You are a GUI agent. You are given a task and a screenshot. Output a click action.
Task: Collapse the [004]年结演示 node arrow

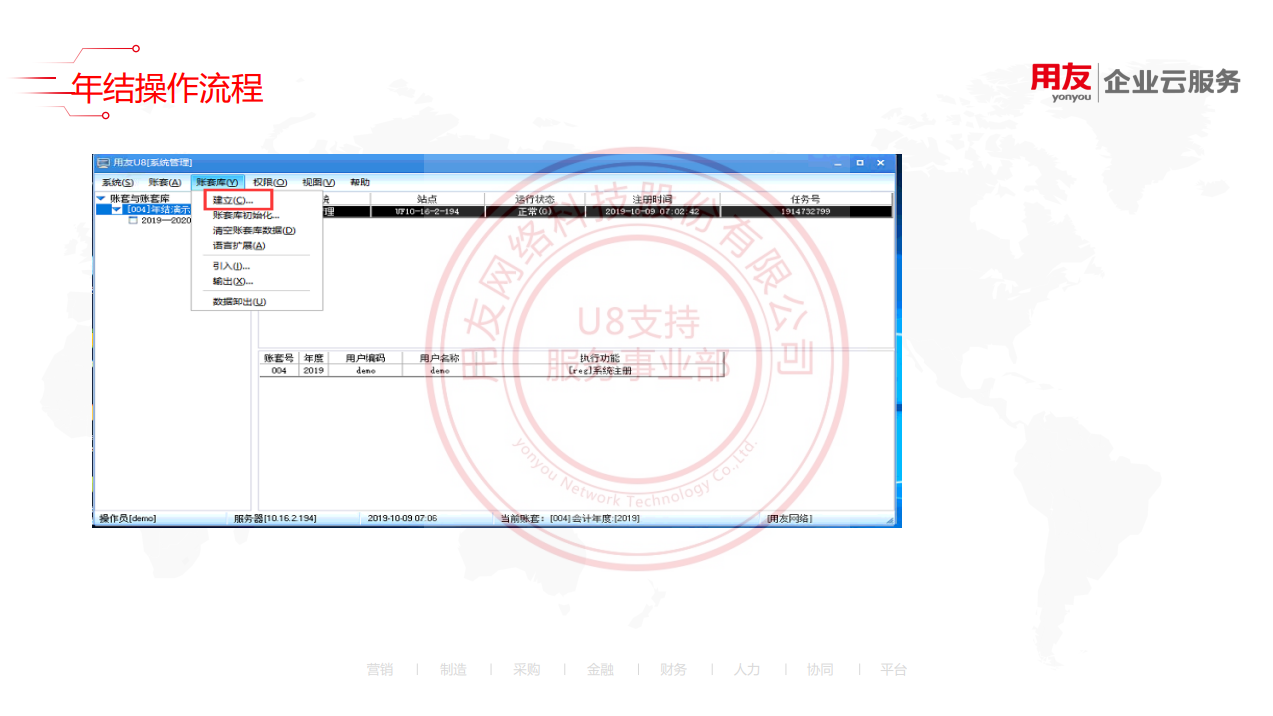point(116,210)
